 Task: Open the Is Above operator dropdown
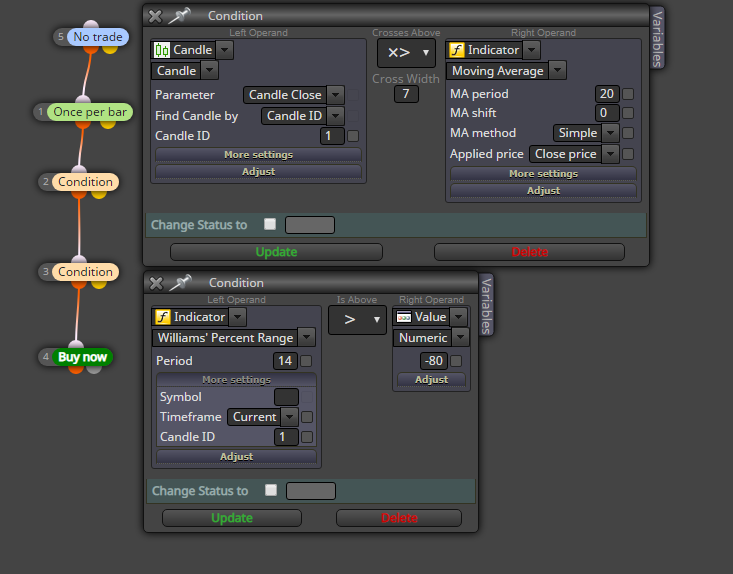(x=357, y=320)
